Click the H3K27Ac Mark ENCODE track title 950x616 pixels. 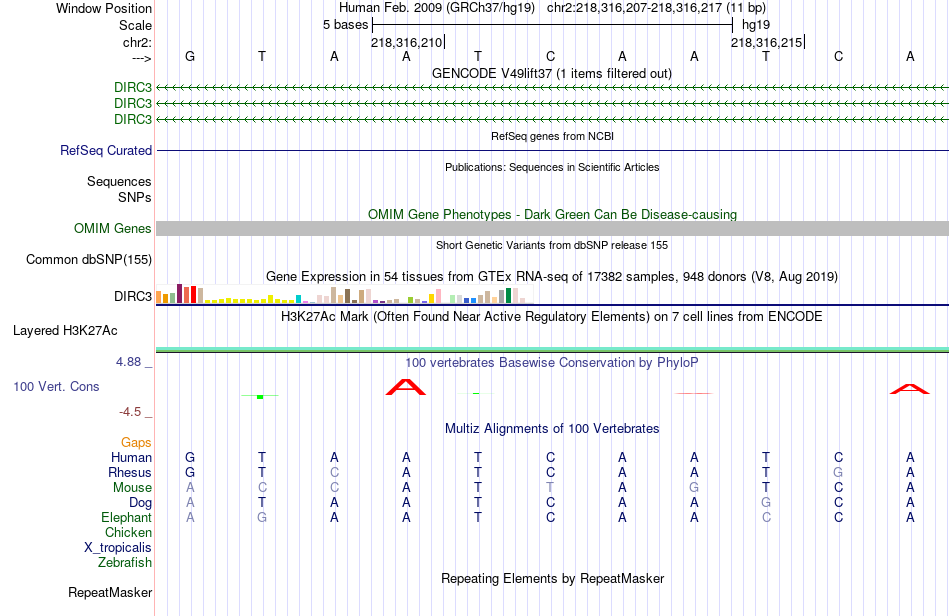[552, 316]
